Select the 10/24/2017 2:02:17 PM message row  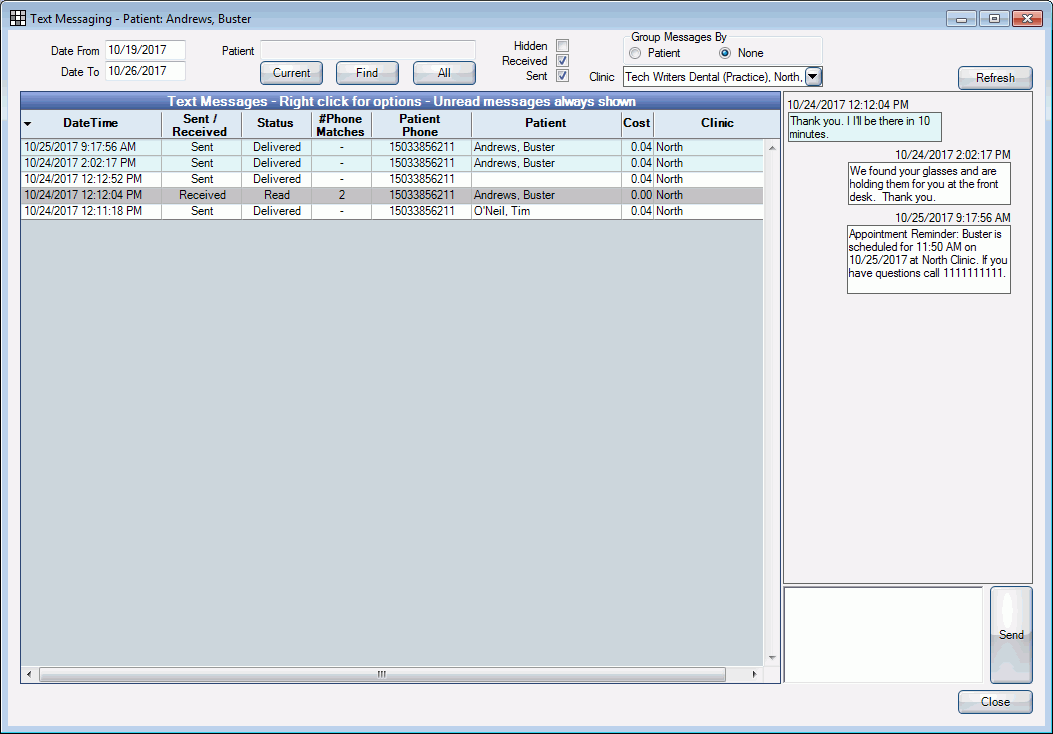392,163
